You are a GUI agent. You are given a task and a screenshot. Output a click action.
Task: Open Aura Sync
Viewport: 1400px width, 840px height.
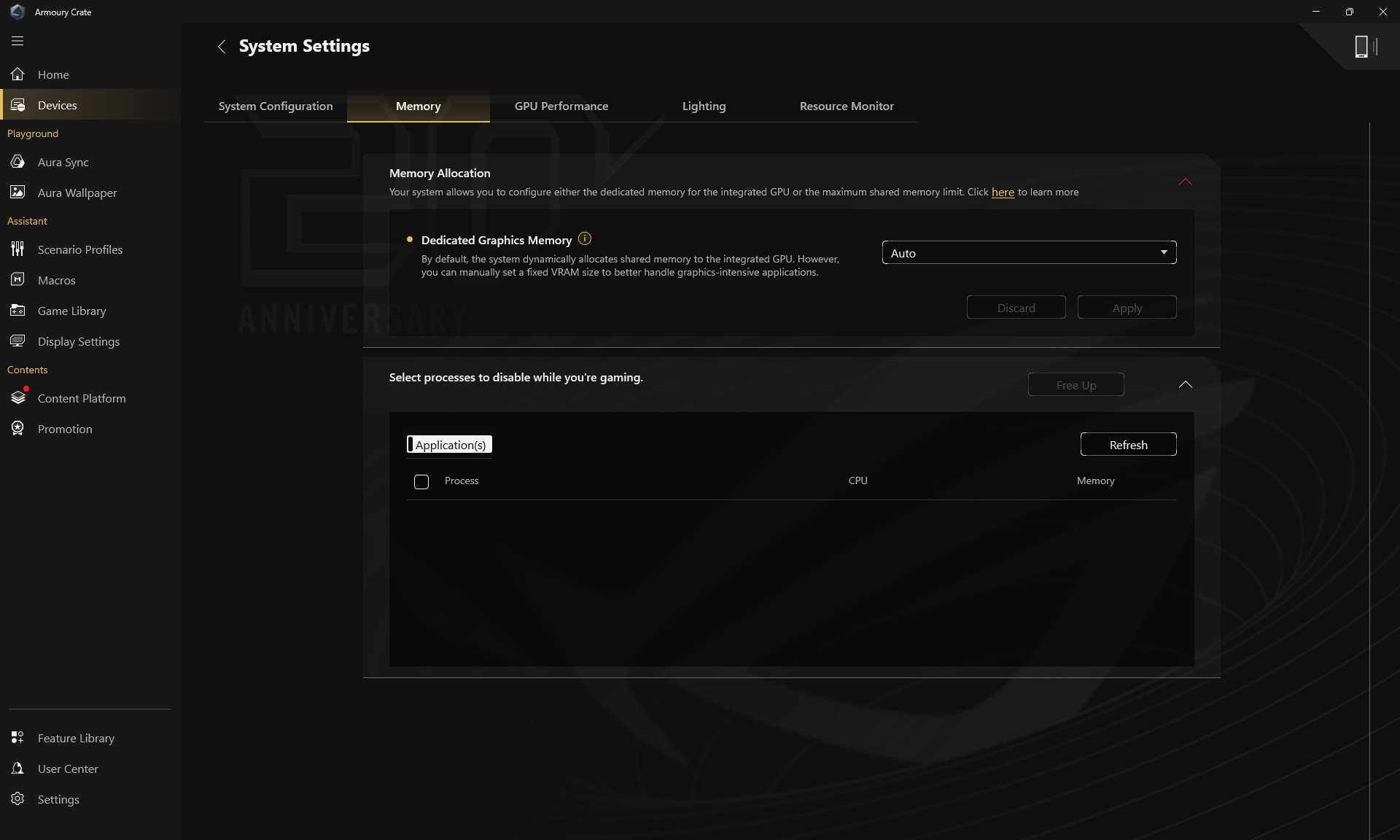click(90, 162)
